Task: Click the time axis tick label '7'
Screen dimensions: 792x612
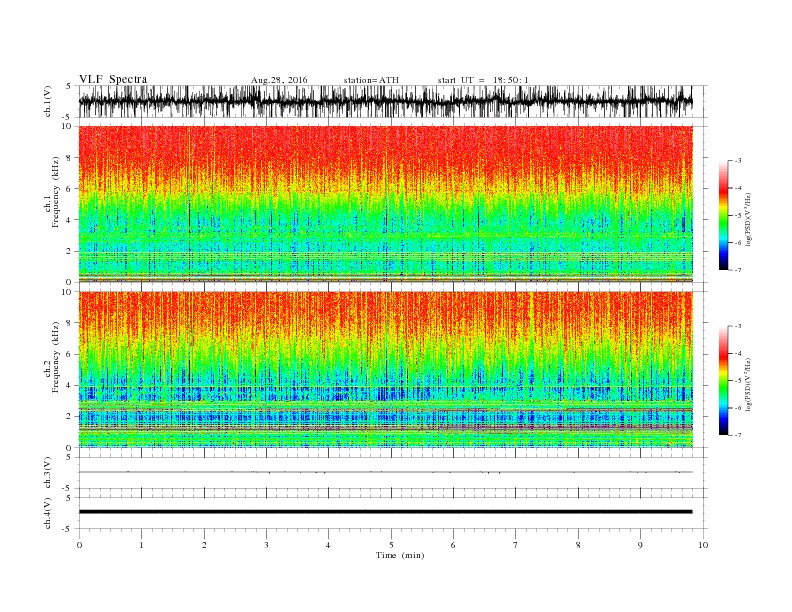Action: tap(516, 545)
